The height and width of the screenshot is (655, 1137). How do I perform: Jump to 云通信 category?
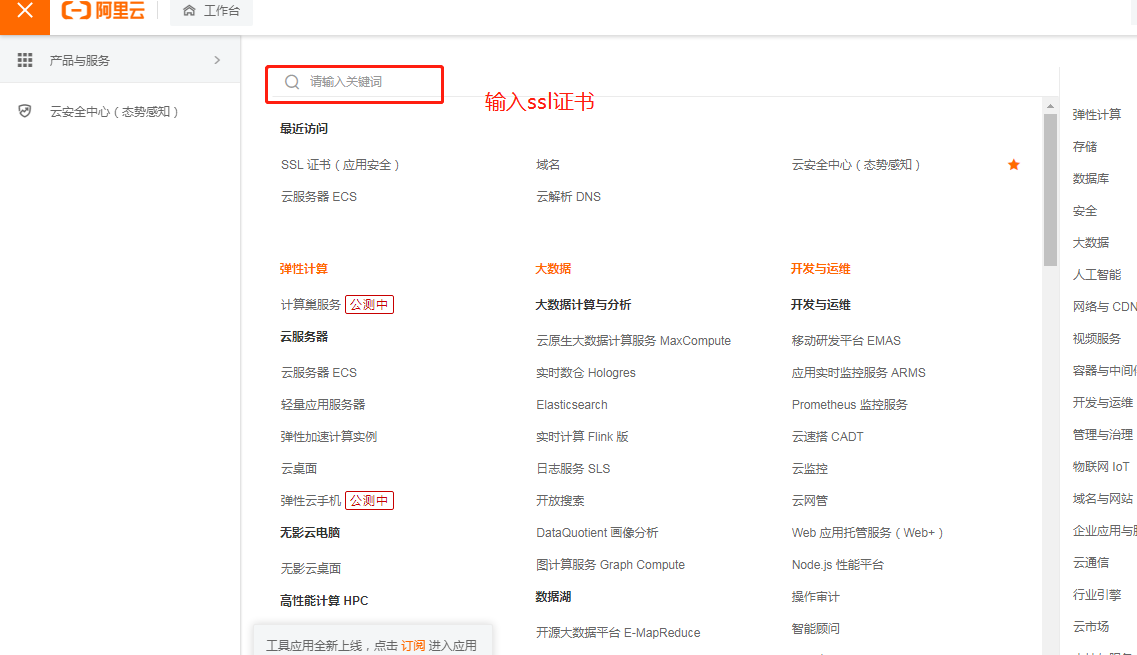[x=1091, y=562]
